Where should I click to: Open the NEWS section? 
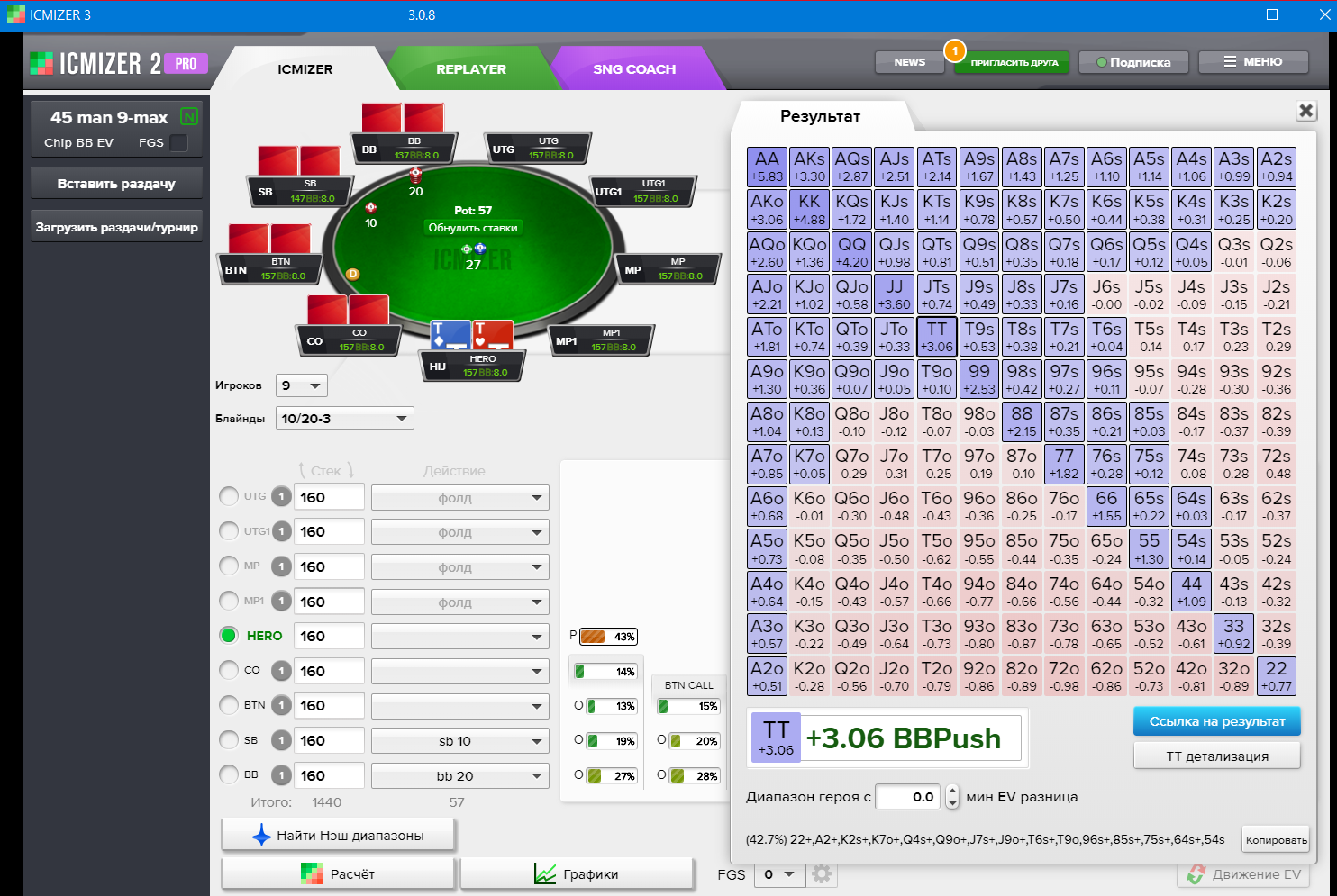coord(910,62)
